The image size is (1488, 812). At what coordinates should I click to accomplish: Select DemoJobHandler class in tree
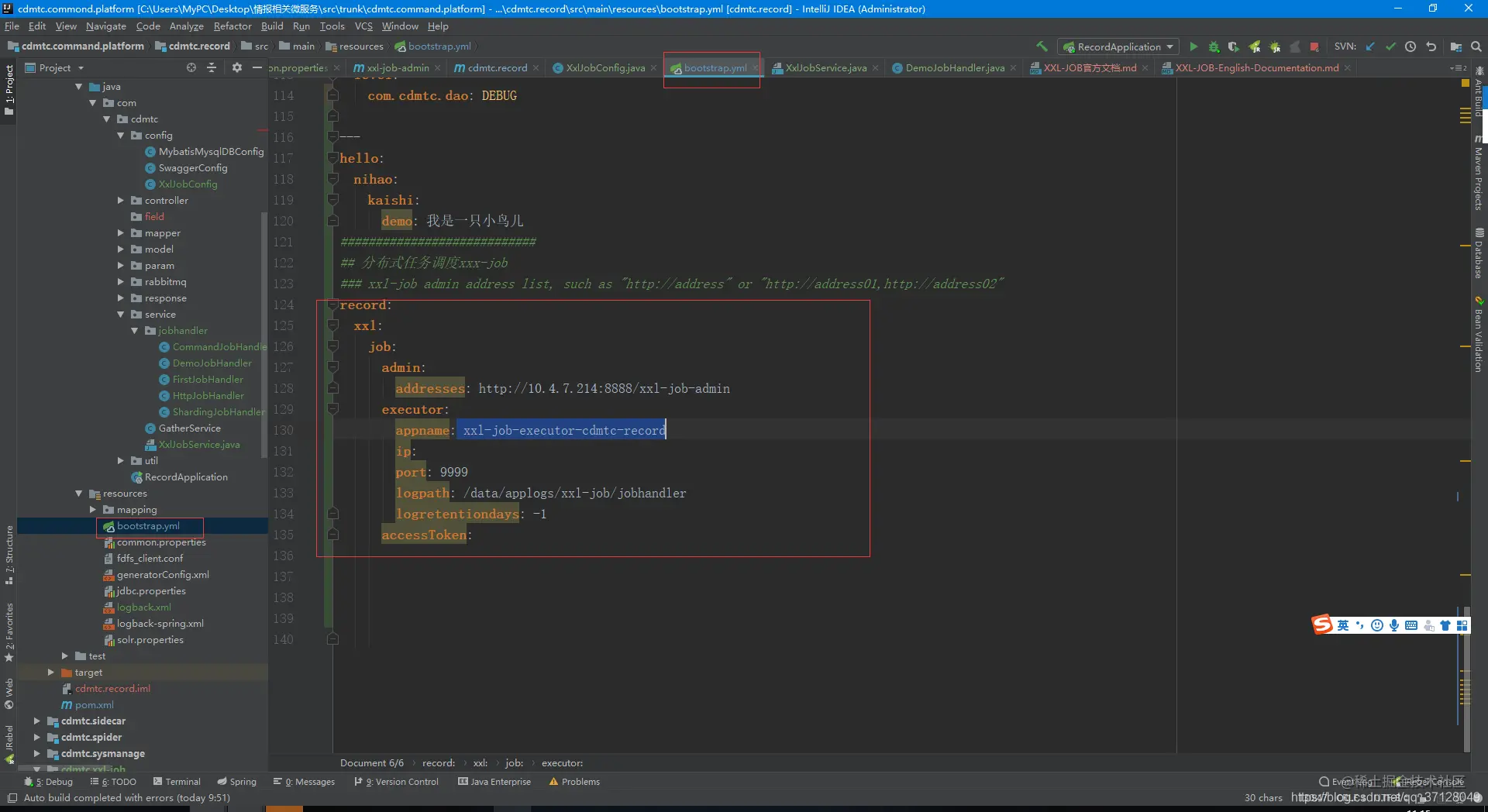click(212, 363)
